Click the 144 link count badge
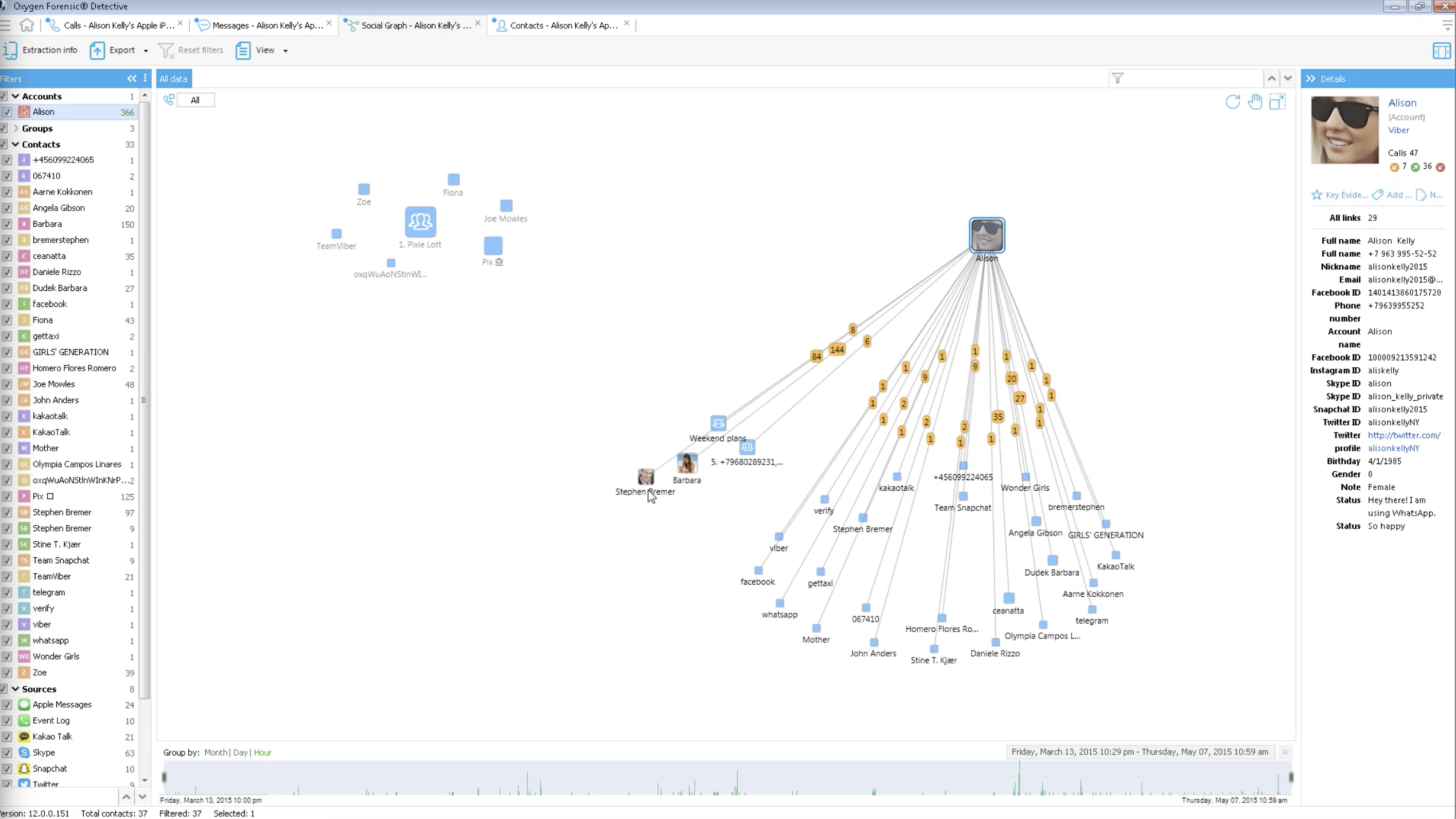 click(837, 349)
